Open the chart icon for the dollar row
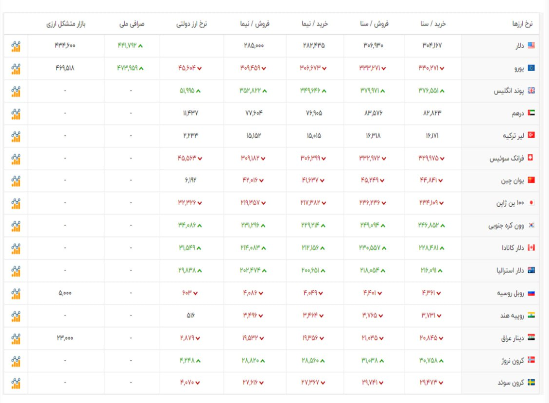549x403 pixels. (16, 46)
